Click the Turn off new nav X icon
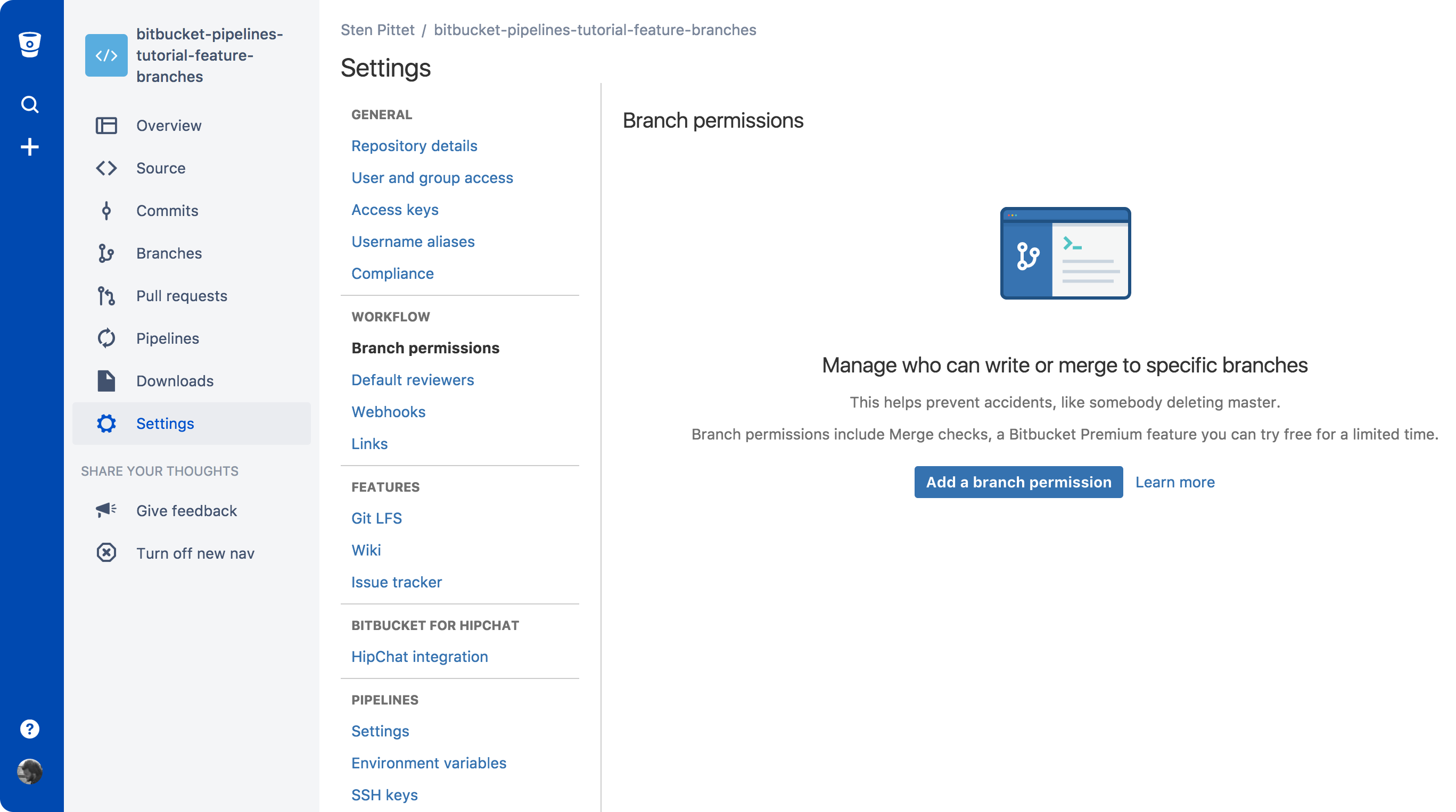The width and height of the screenshot is (1456, 812). click(106, 553)
